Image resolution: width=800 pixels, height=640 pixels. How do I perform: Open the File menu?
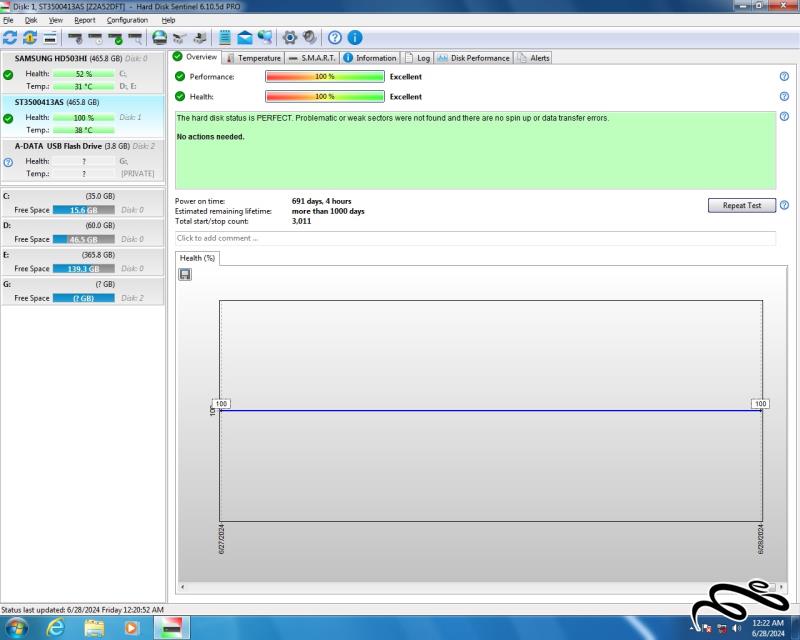pos(8,20)
